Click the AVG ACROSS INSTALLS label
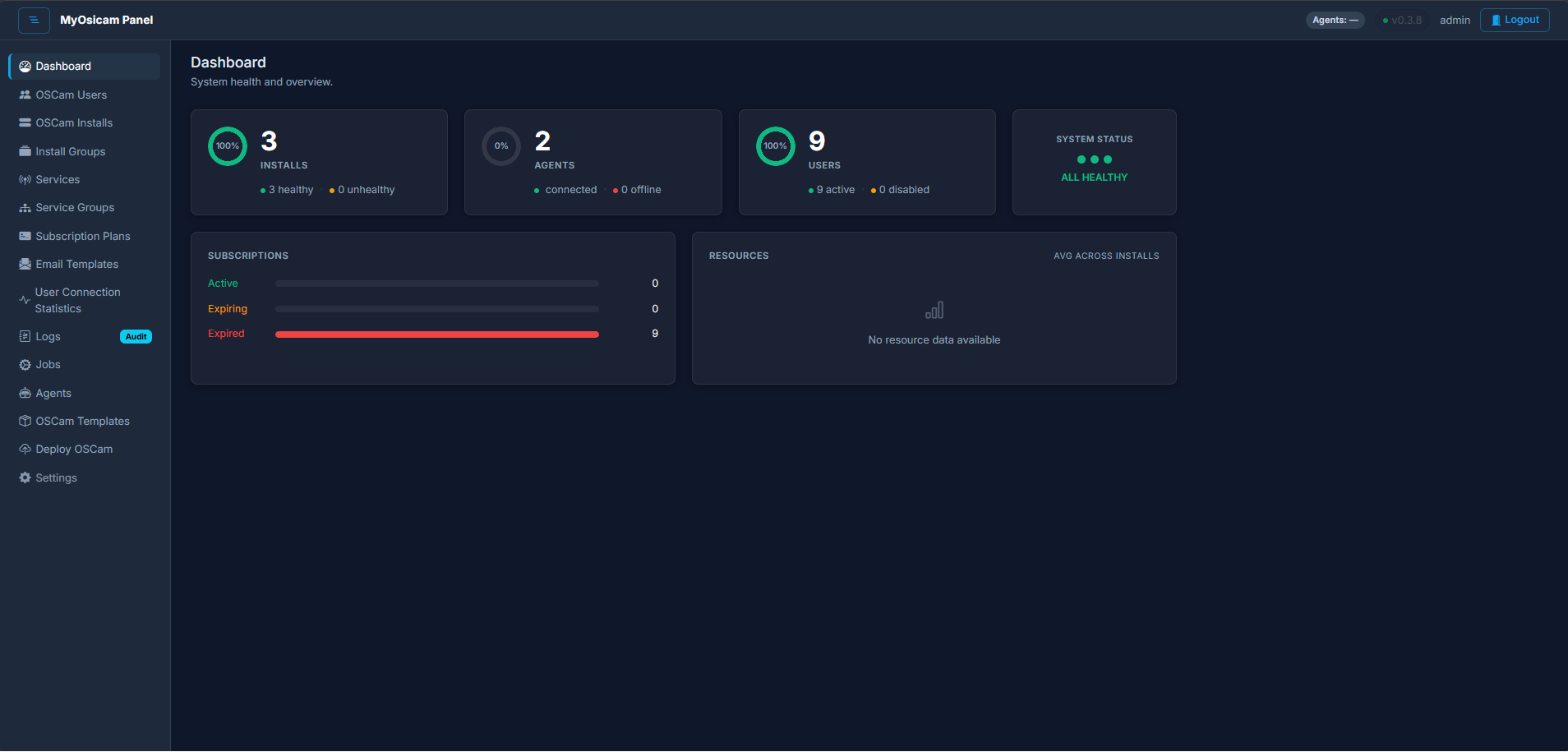This screenshot has height=752, width=1568. 1106,256
